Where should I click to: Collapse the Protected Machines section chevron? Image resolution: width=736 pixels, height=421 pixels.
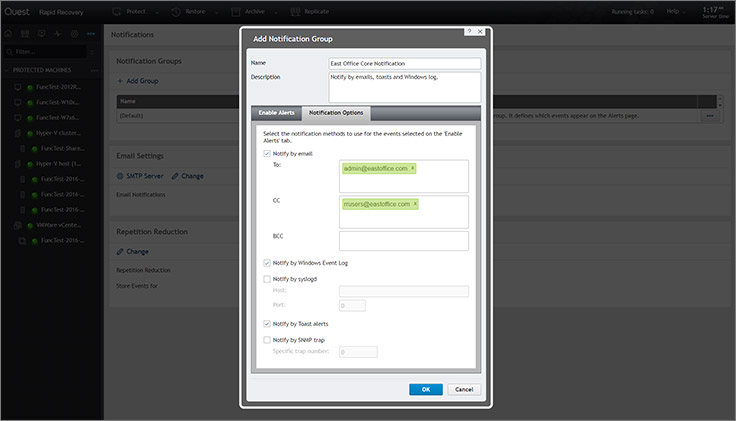(7, 70)
